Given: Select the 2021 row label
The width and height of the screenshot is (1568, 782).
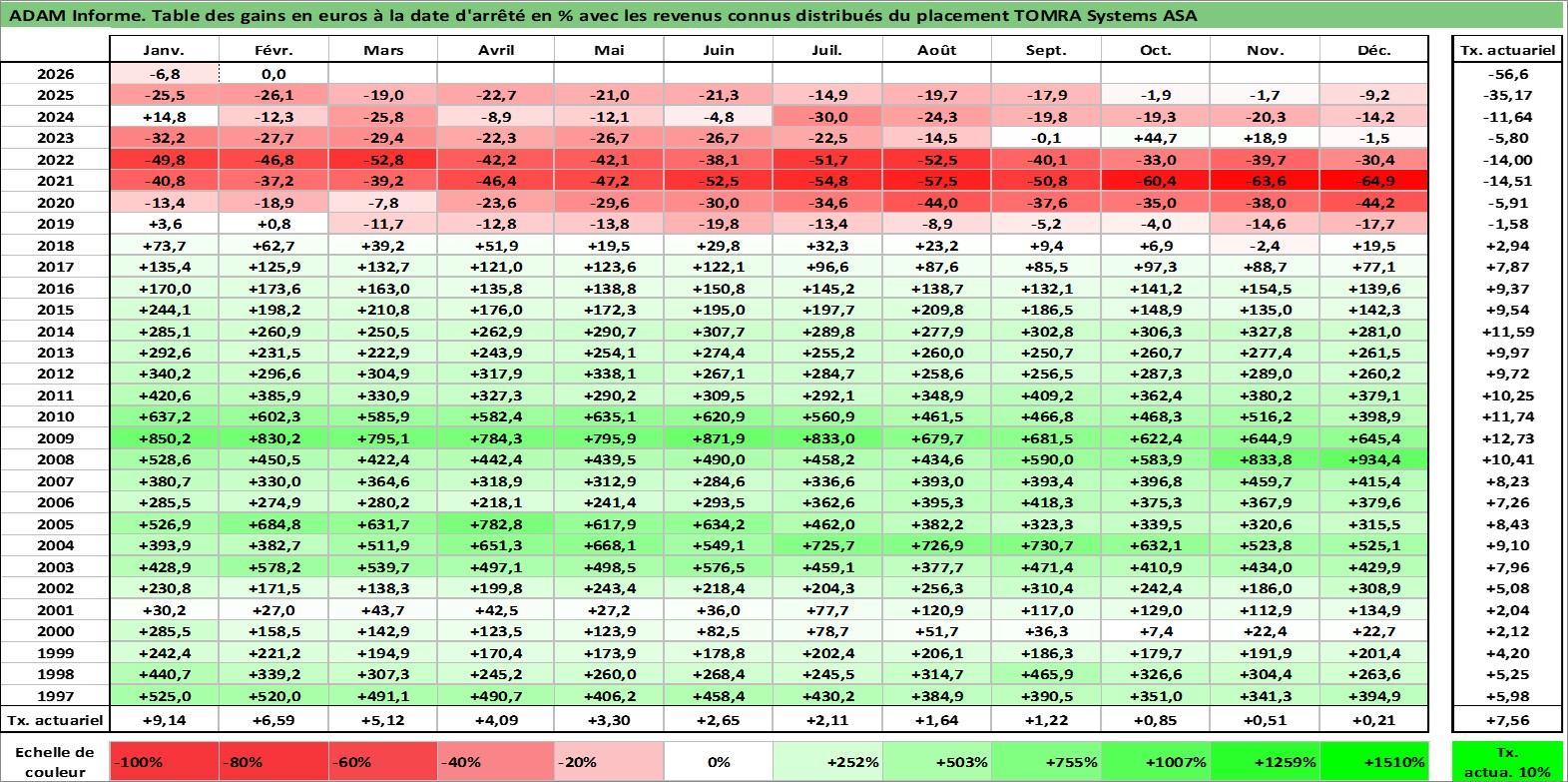Looking at the screenshot, I should click(55, 181).
